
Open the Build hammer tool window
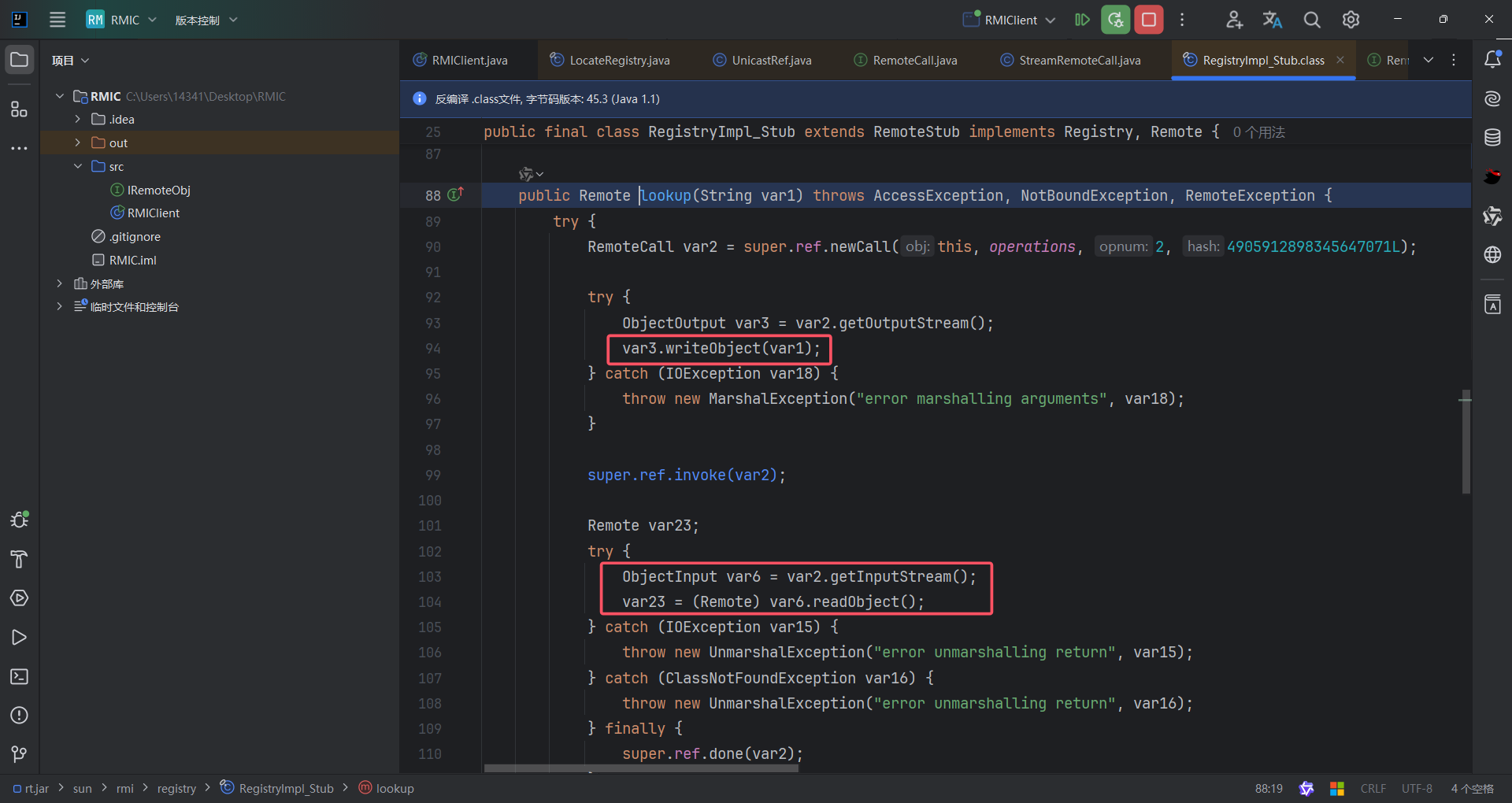pyautogui.click(x=20, y=559)
